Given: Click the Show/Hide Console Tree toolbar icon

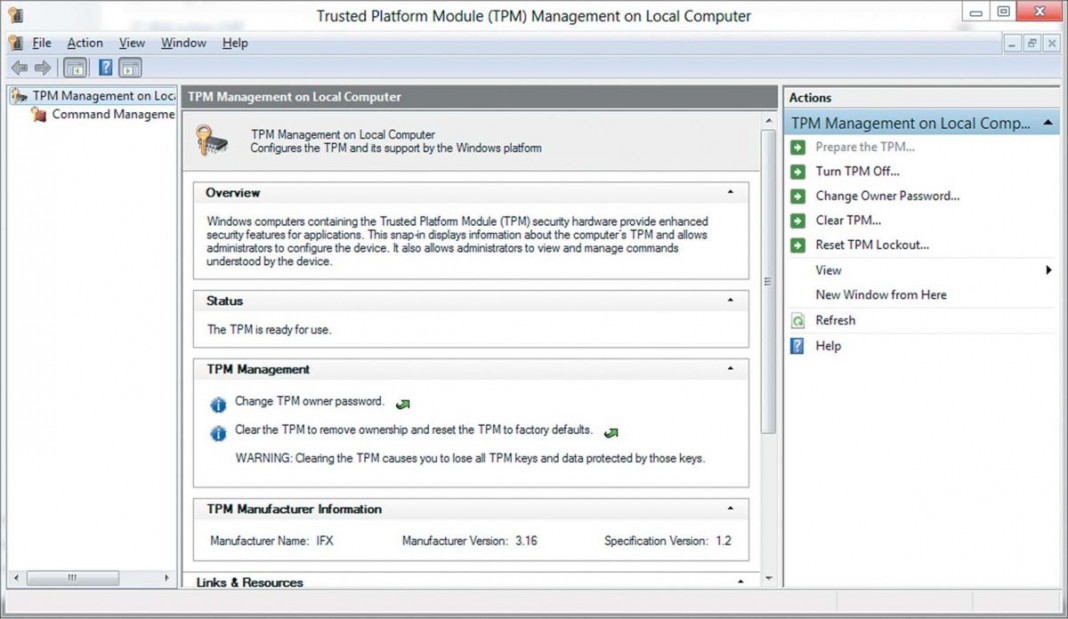Looking at the screenshot, I should tap(74, 68).
